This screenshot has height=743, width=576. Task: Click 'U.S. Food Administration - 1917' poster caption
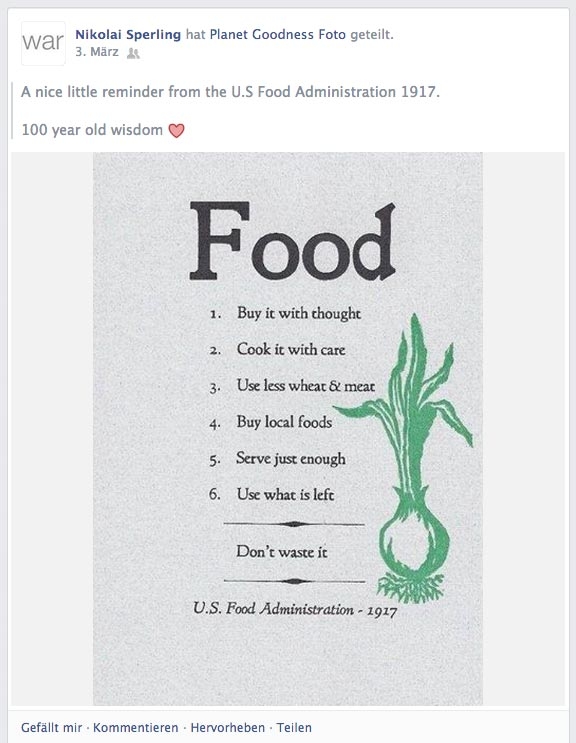[295, 609]
